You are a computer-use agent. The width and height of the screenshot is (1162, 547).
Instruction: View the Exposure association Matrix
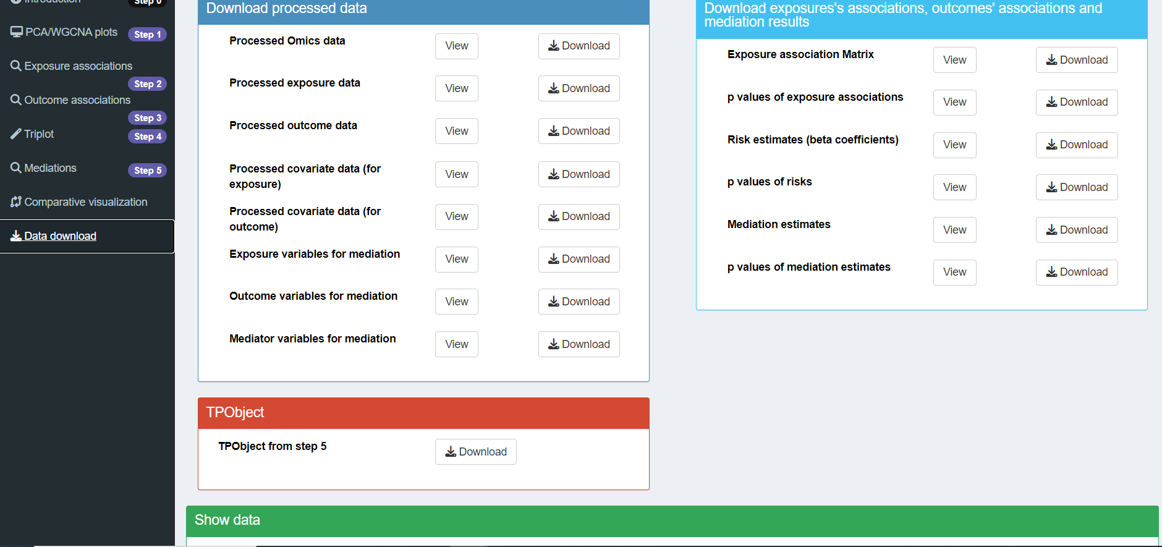click(x=954, y=60)
